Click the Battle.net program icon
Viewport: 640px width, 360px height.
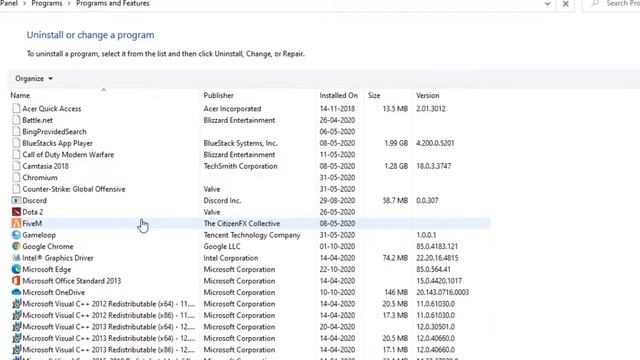coord(16,120)
